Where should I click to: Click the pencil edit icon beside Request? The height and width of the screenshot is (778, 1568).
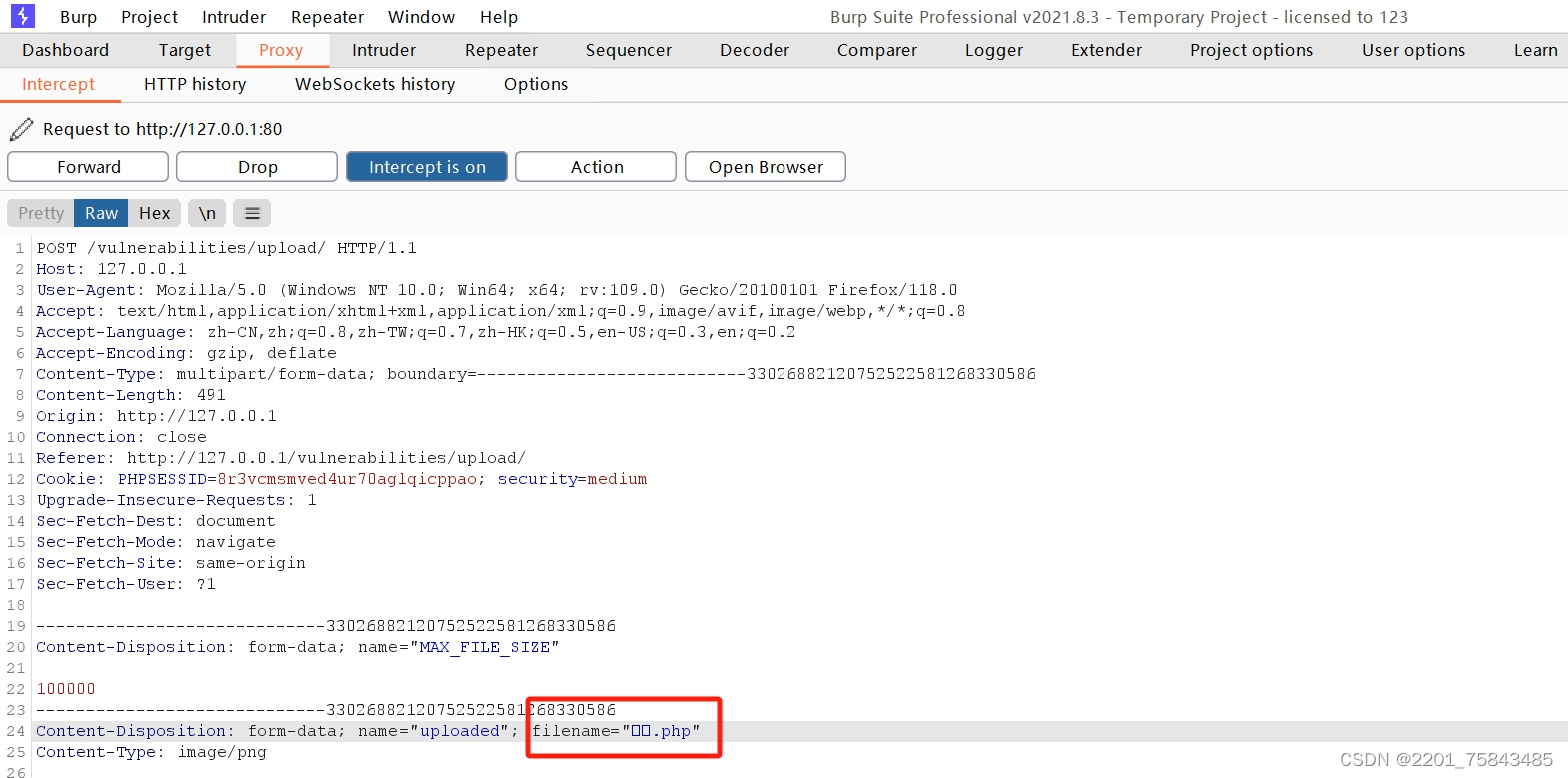pyautogui.click(x=21, y=129)
